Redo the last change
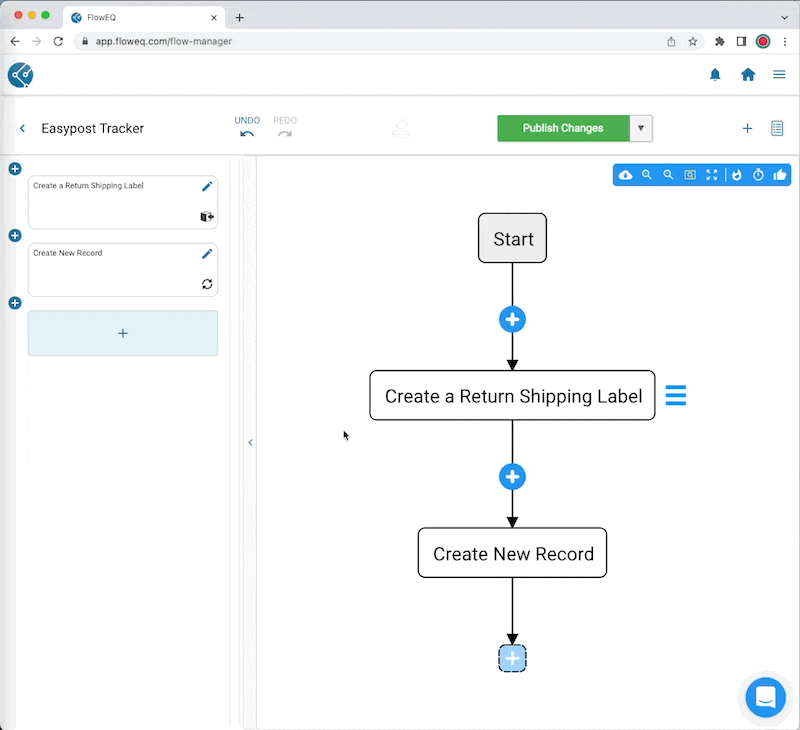 tap(285, 127)
